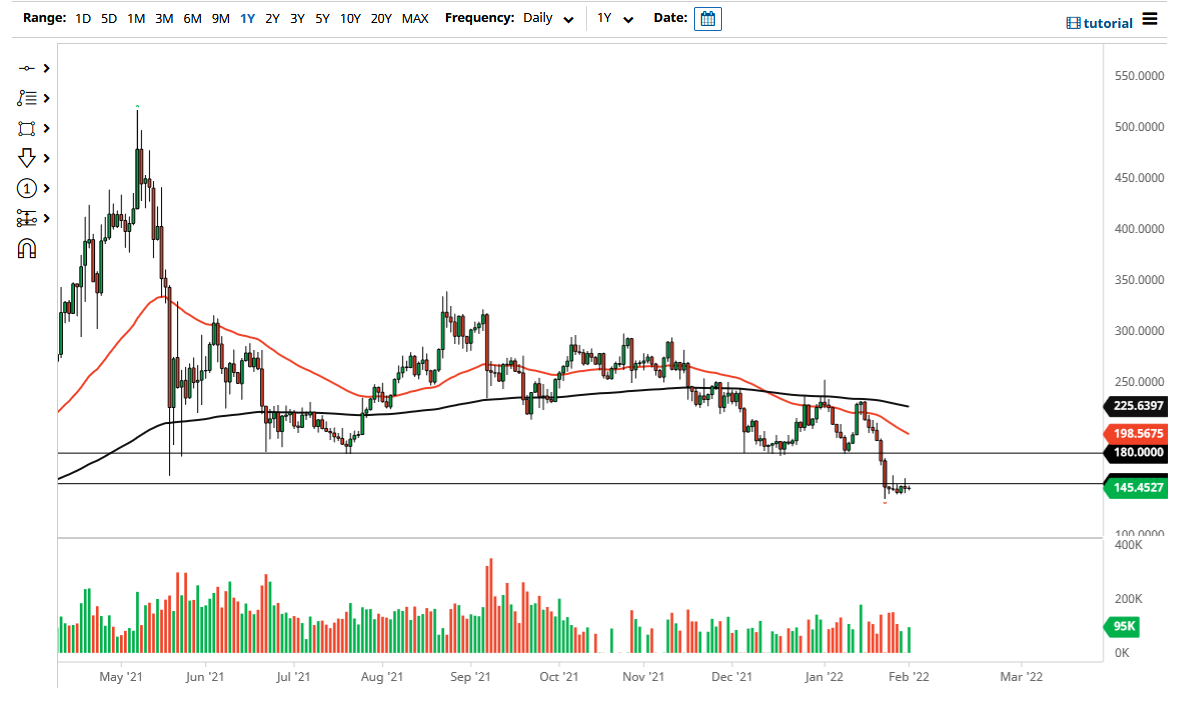Open the numbered callout tool

(x=27, y=188)
